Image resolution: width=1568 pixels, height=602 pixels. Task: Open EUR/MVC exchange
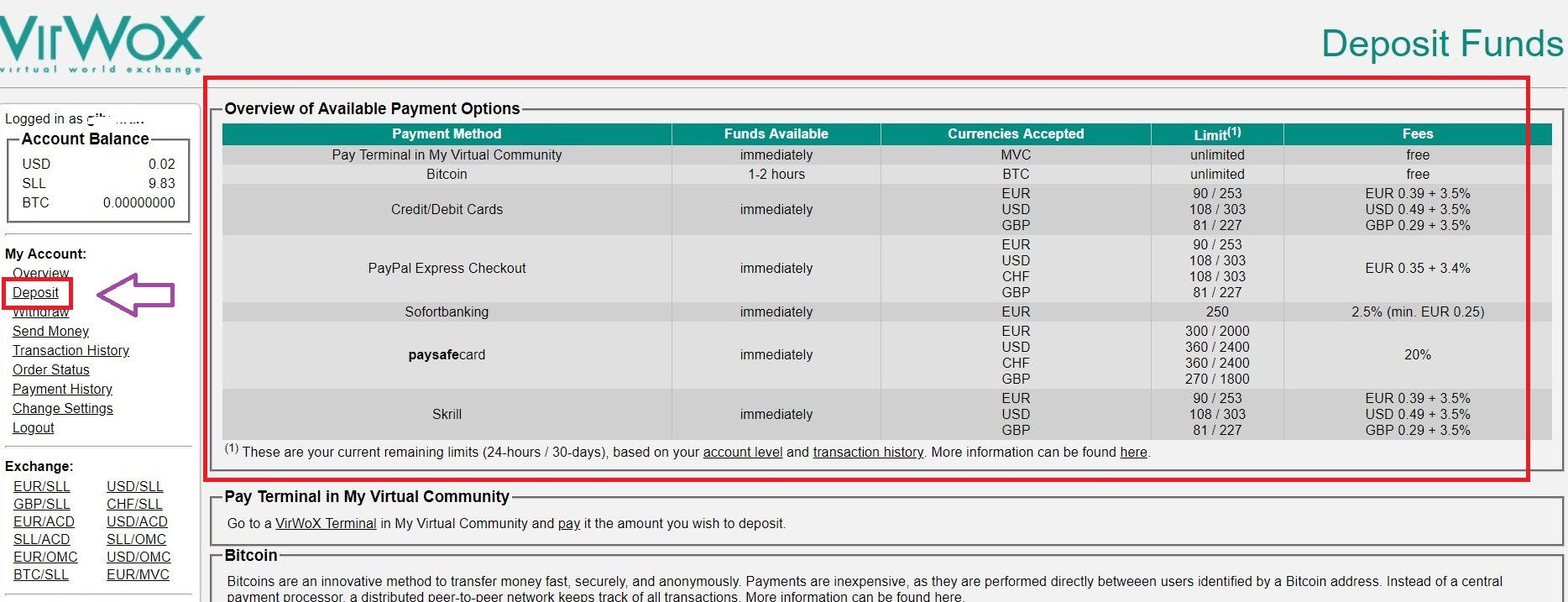tap(138, 574)
